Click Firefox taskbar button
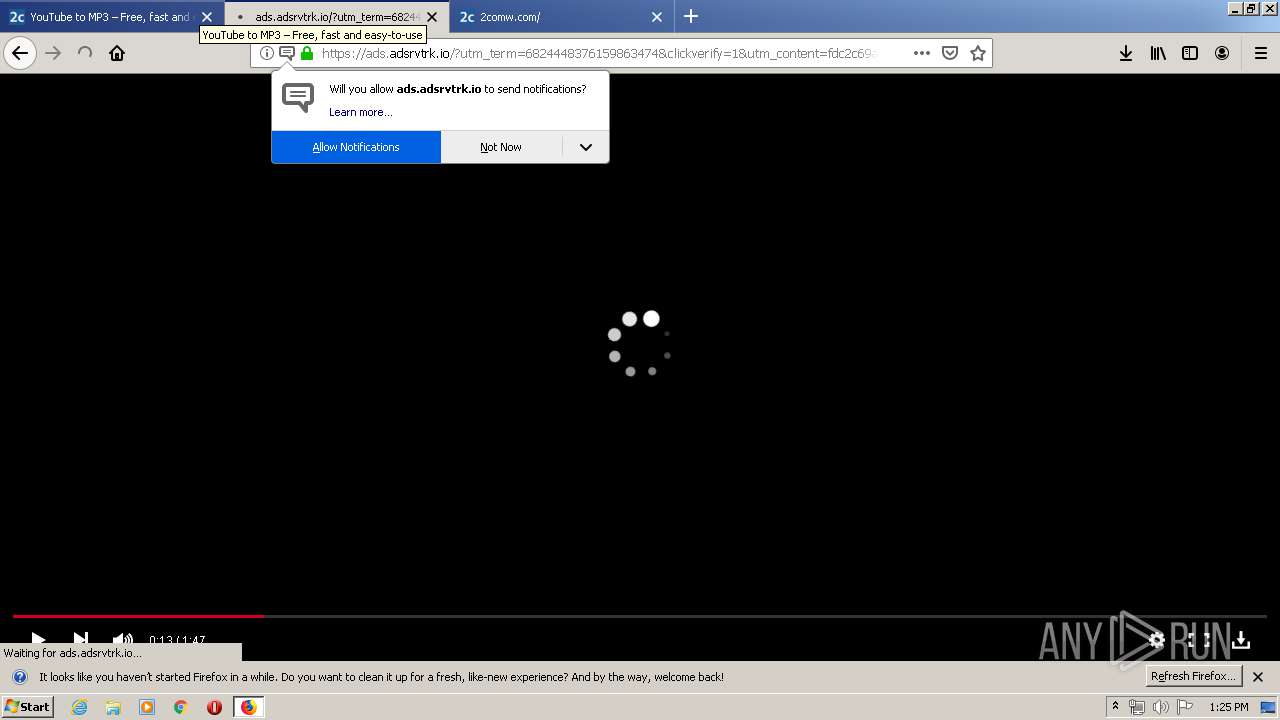The width and height of the screenshot is (1280, 720). [248, 707]
